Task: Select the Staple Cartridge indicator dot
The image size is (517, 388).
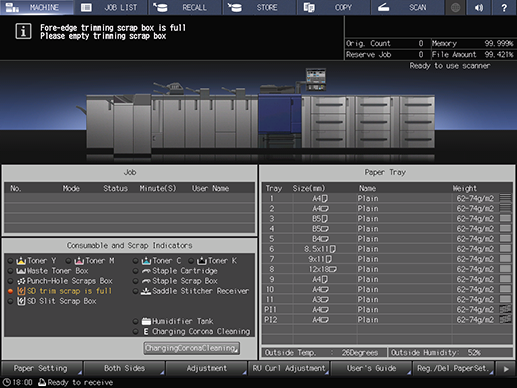Action: (135, 271)
